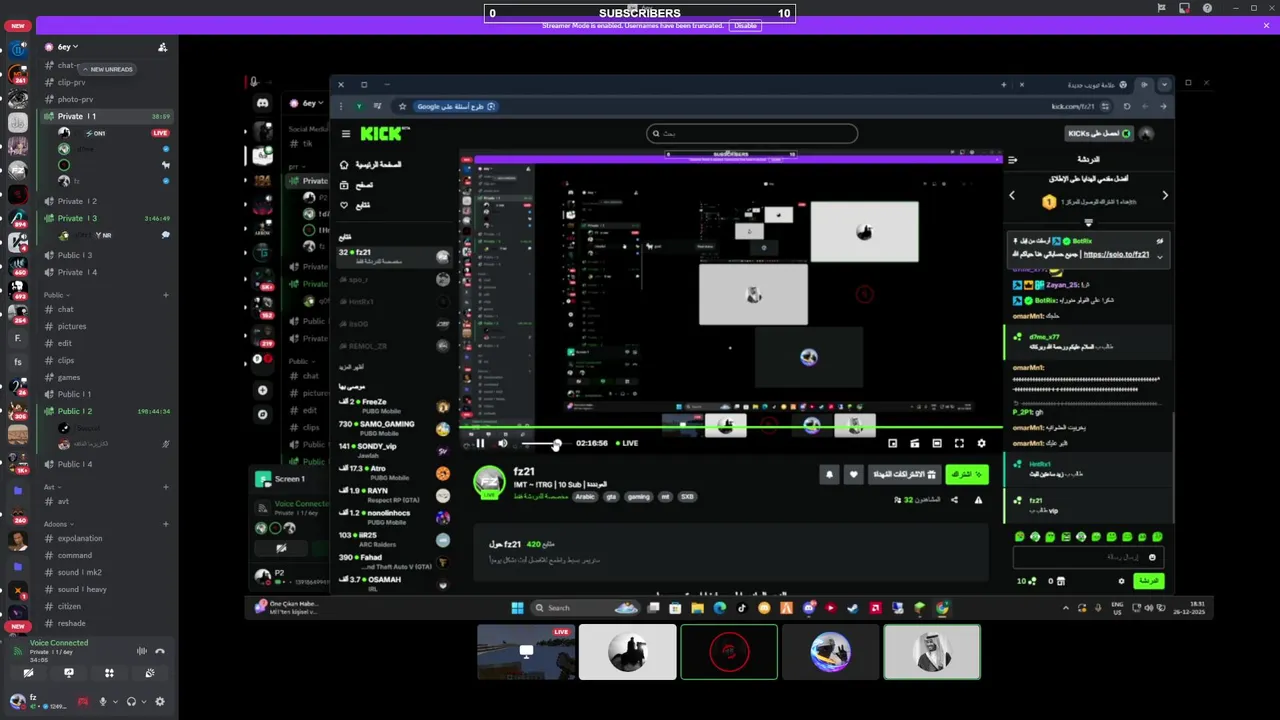The width and height of the screenshot is (1280, 720).
Task: Join the Private 3 voice channel
Action: click(106, 218)
